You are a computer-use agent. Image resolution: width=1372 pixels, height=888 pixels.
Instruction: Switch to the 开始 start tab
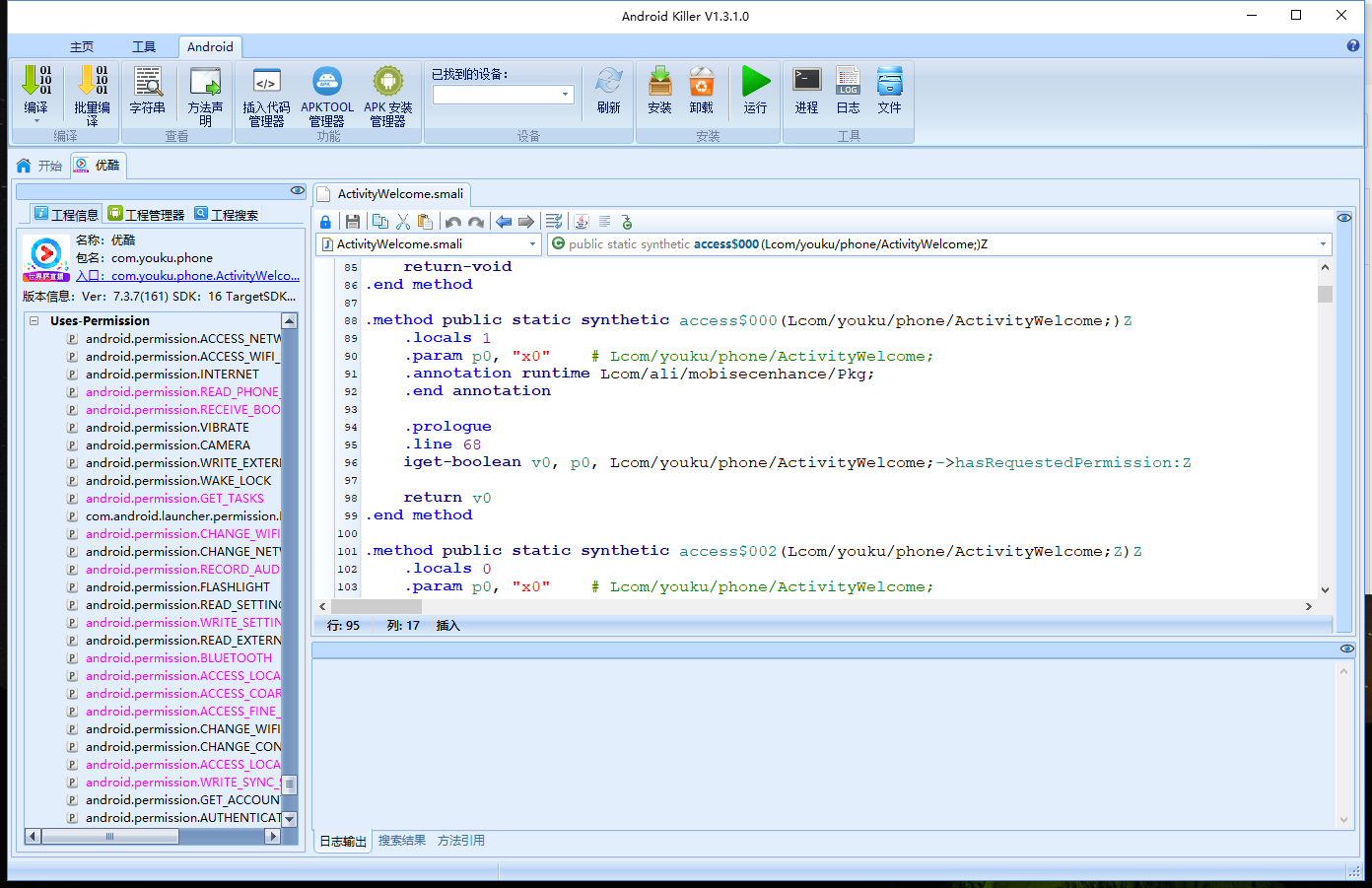pos(40,166)
